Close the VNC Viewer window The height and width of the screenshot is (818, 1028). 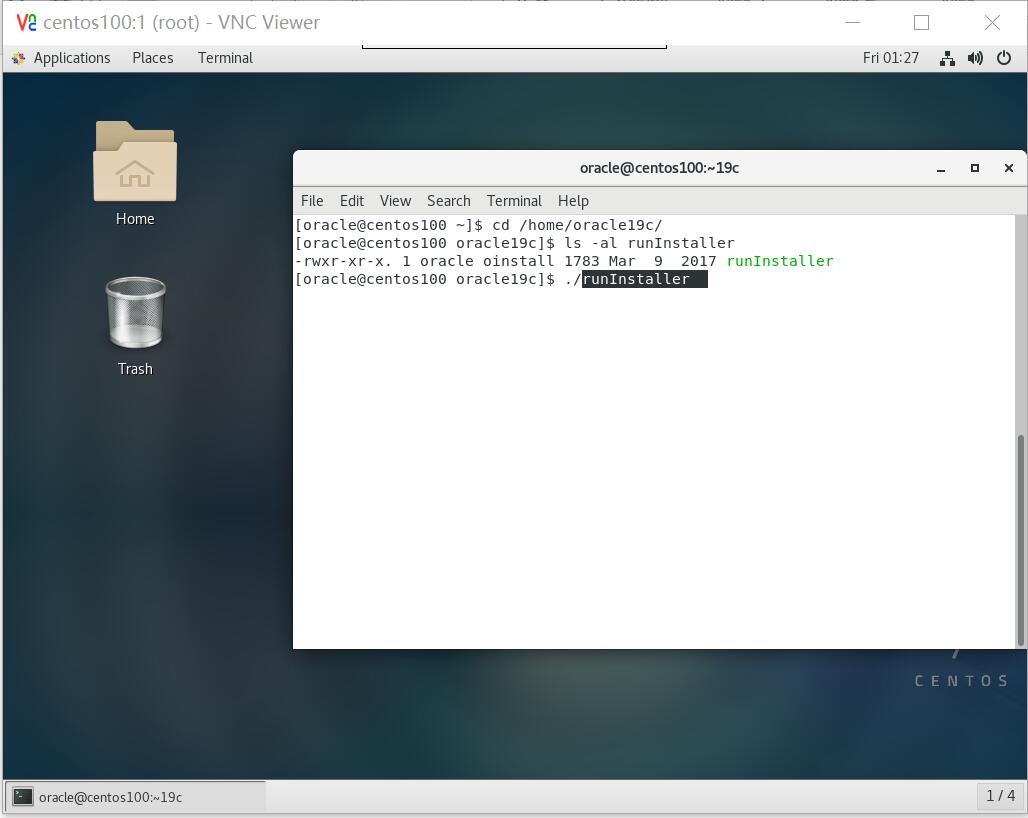click(992, 22)
